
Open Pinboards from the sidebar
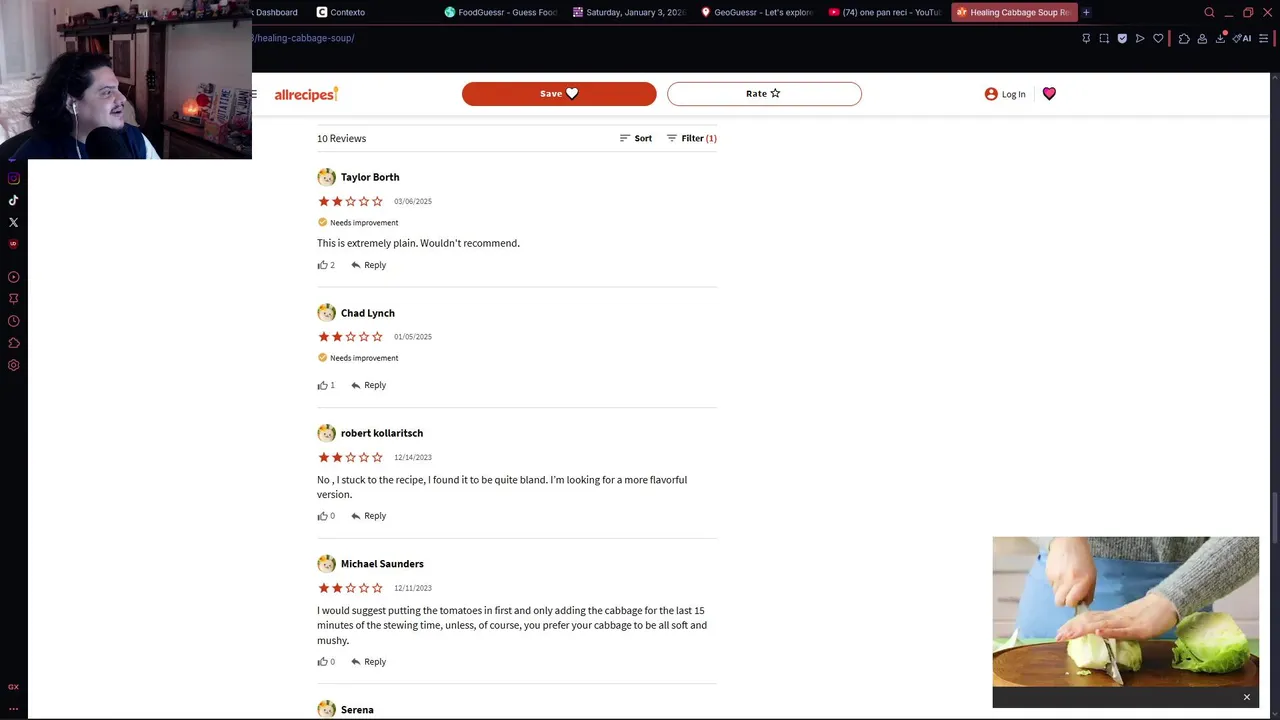[13, 298]
